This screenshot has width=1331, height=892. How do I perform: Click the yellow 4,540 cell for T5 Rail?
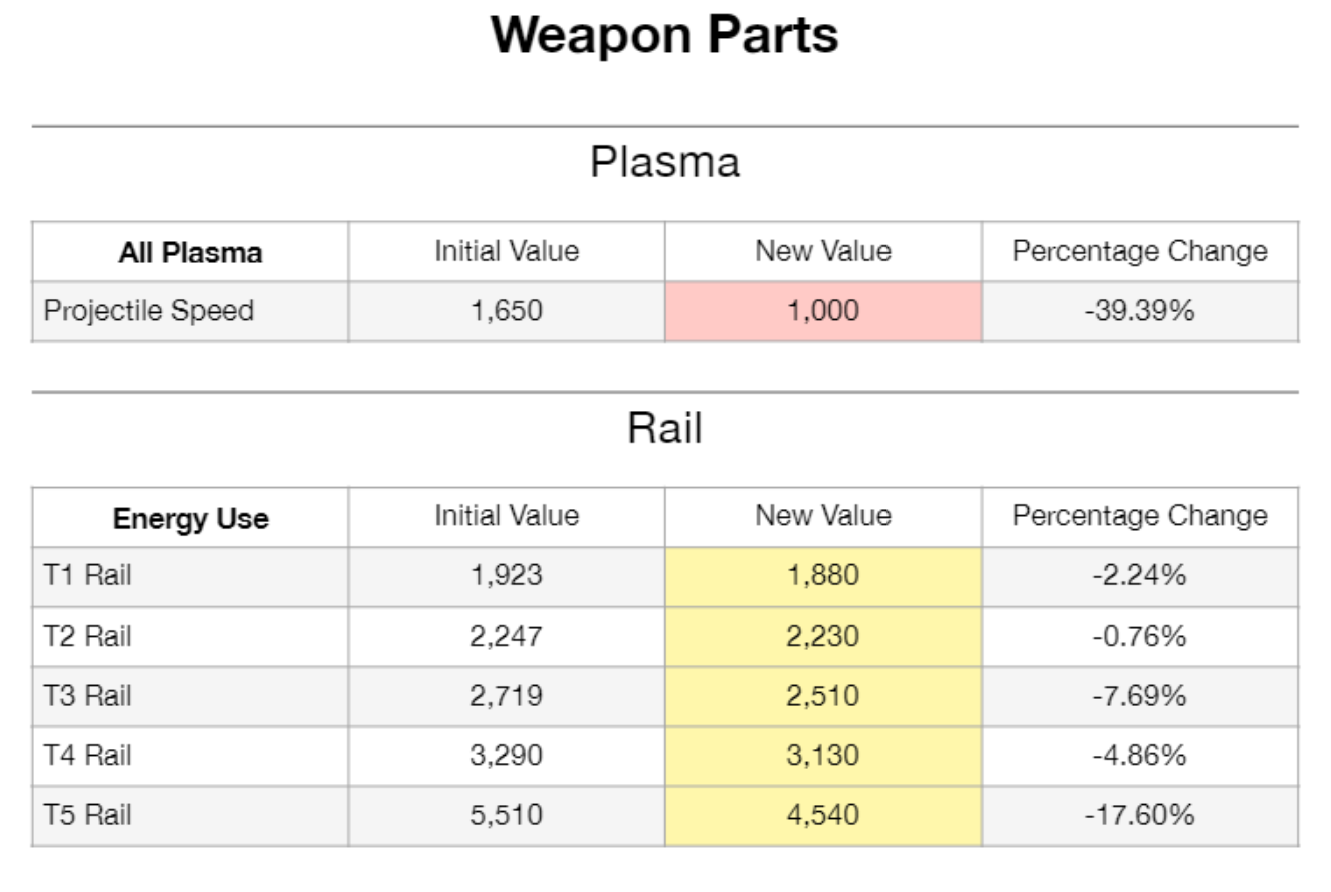(x=822, y=815)
